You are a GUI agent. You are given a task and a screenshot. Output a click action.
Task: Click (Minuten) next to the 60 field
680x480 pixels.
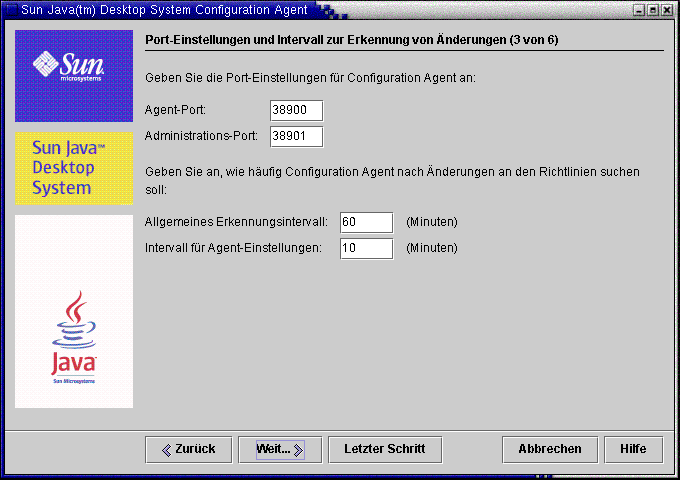(x=432, y=222)
